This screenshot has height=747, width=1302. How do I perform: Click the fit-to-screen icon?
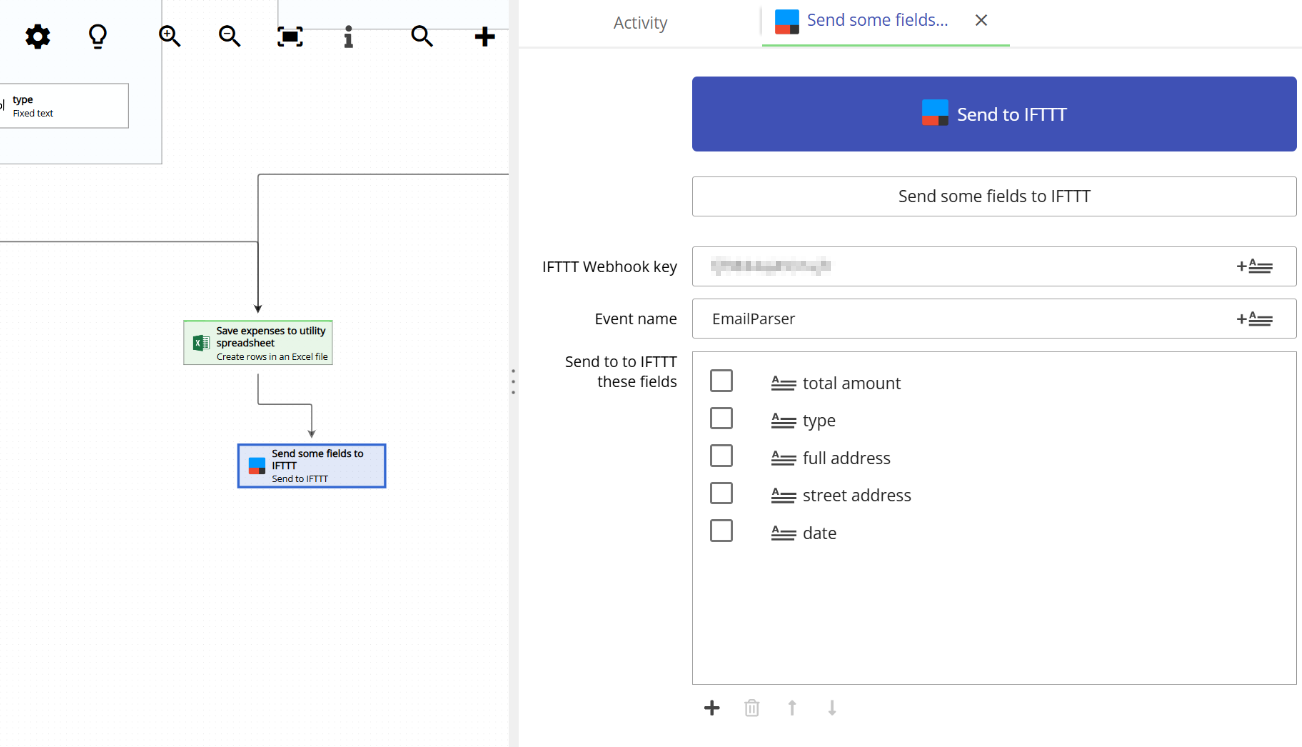tap(289, 37)
